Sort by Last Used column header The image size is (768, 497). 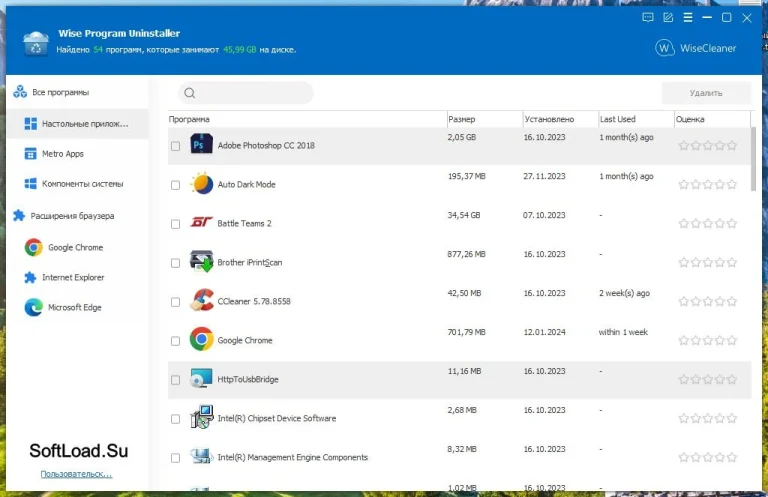618,119
